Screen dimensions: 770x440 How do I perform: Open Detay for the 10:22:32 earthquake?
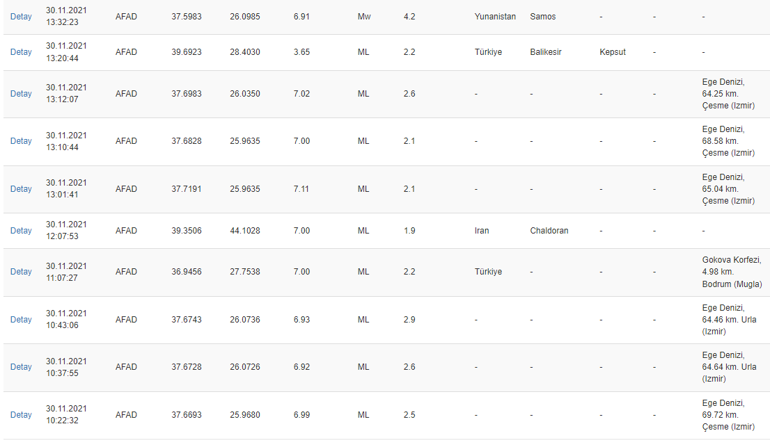[21, 414]
